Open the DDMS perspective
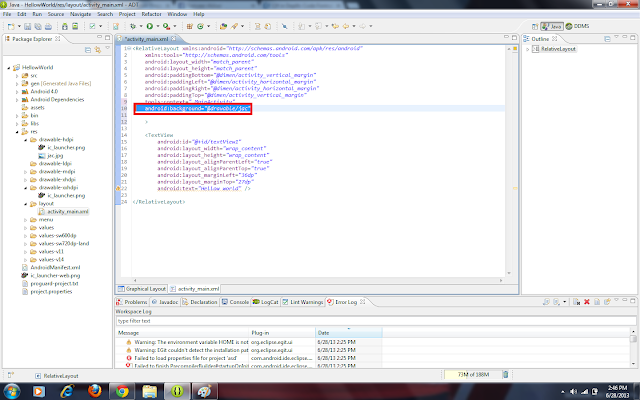Viewport: 640px width, 400px height. 577,26
